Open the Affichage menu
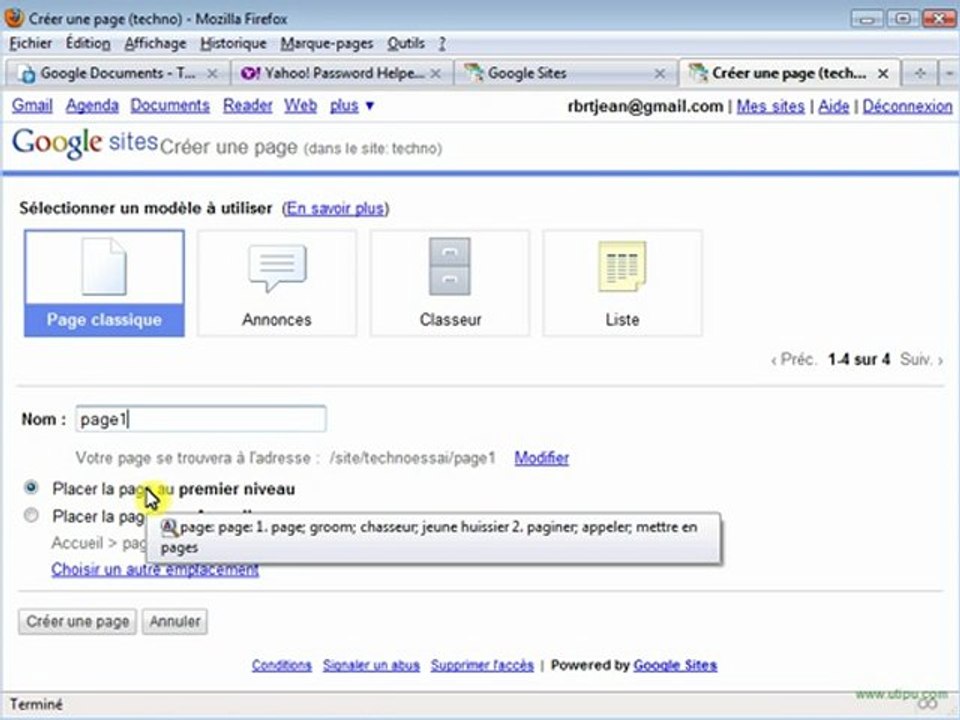Image resolution: width=960 pixels, height=720 pixels. tap(156, 43)
